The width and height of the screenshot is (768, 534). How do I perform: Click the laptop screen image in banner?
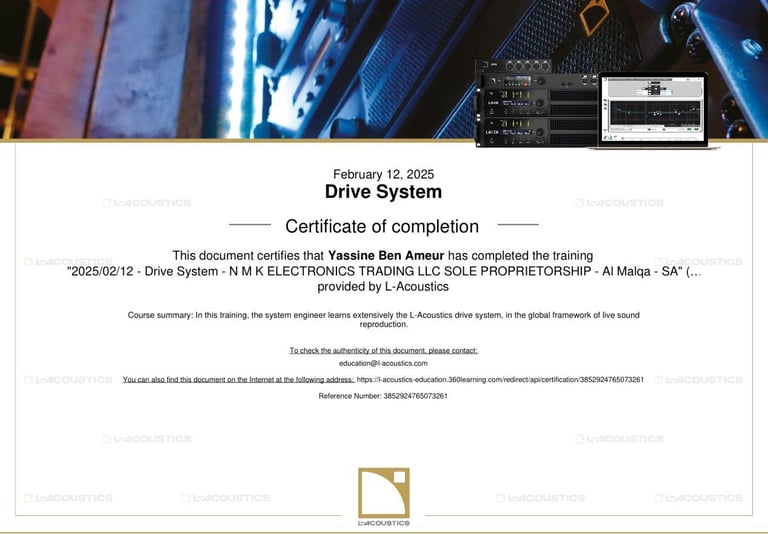[653, 110]
